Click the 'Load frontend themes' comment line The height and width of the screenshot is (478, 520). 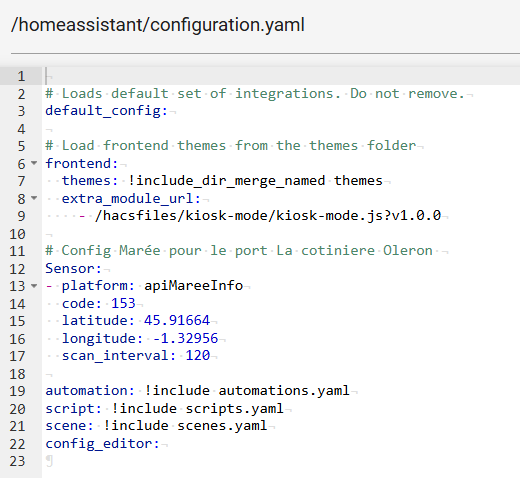(x=231, y=146)
